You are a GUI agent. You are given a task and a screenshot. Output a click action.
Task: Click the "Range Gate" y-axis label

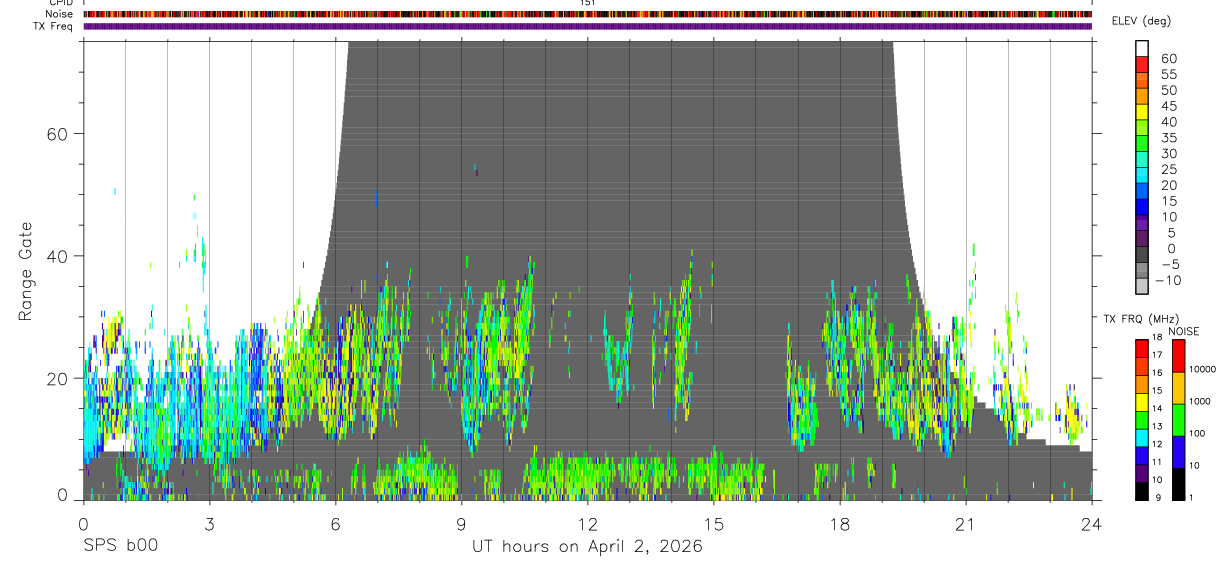(x=26, y=270)
